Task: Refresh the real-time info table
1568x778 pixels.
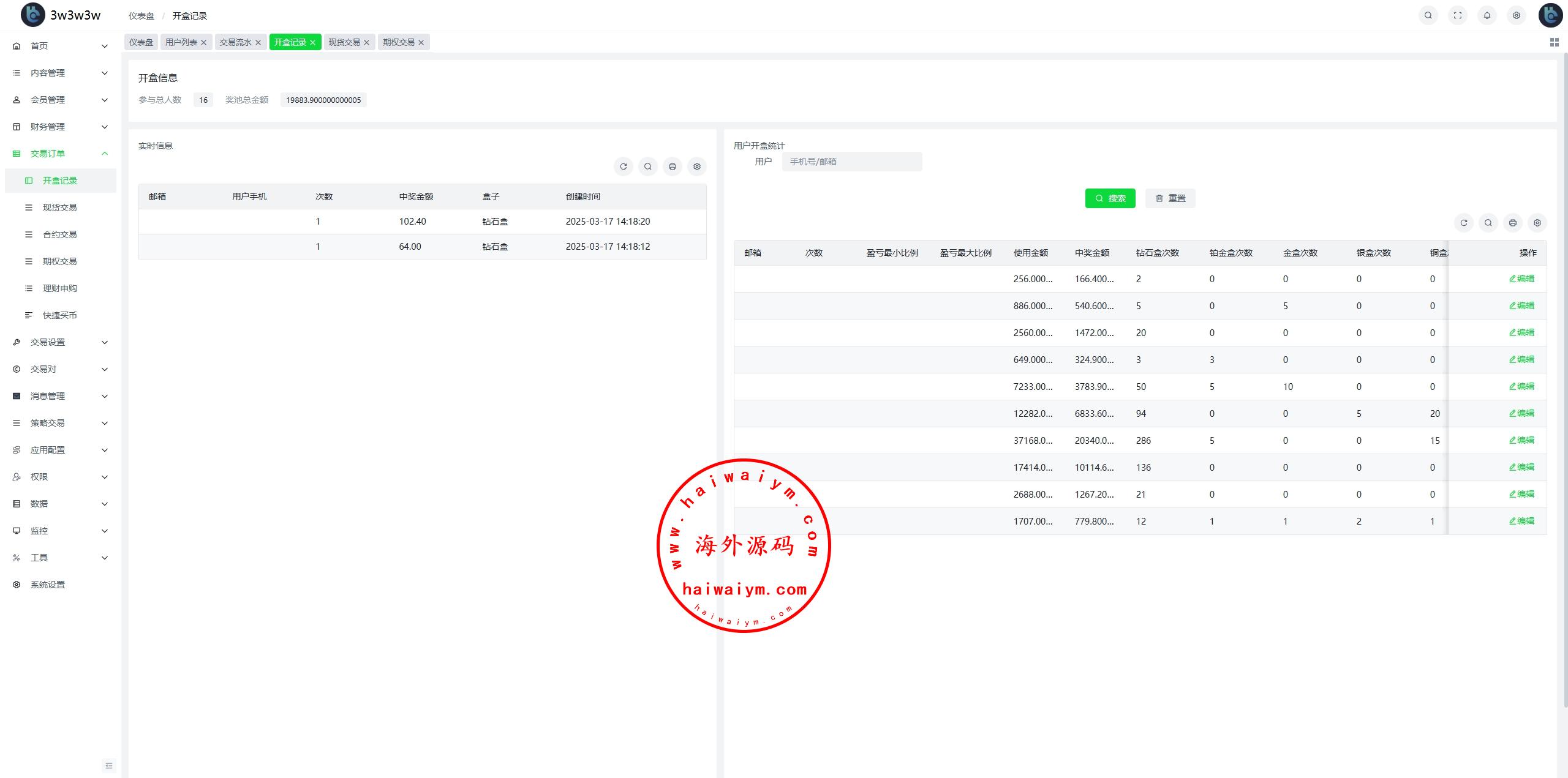Action: pyautogui.click(x=623, y=166)
